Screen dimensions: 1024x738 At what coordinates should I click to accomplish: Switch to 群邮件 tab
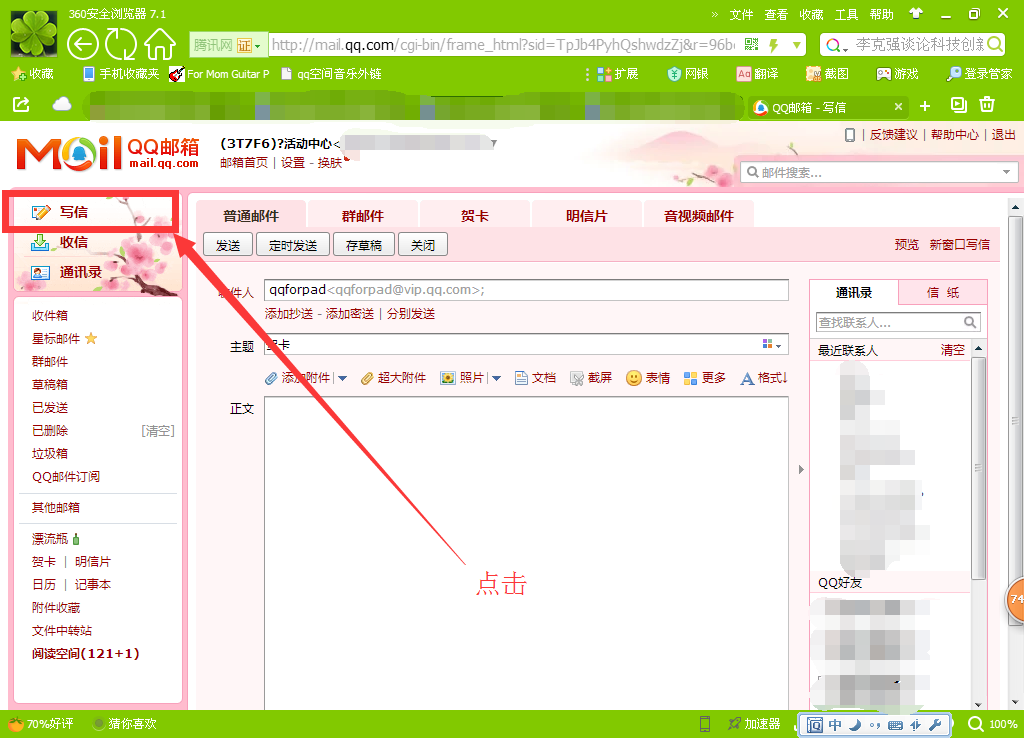362,216
